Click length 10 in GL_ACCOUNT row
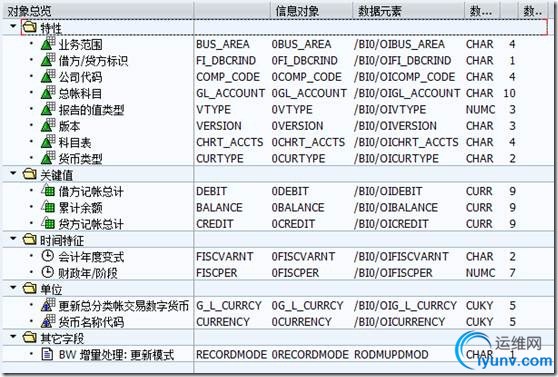The height and width of the screenshot is (377, 558). click(x=510, y=93)
